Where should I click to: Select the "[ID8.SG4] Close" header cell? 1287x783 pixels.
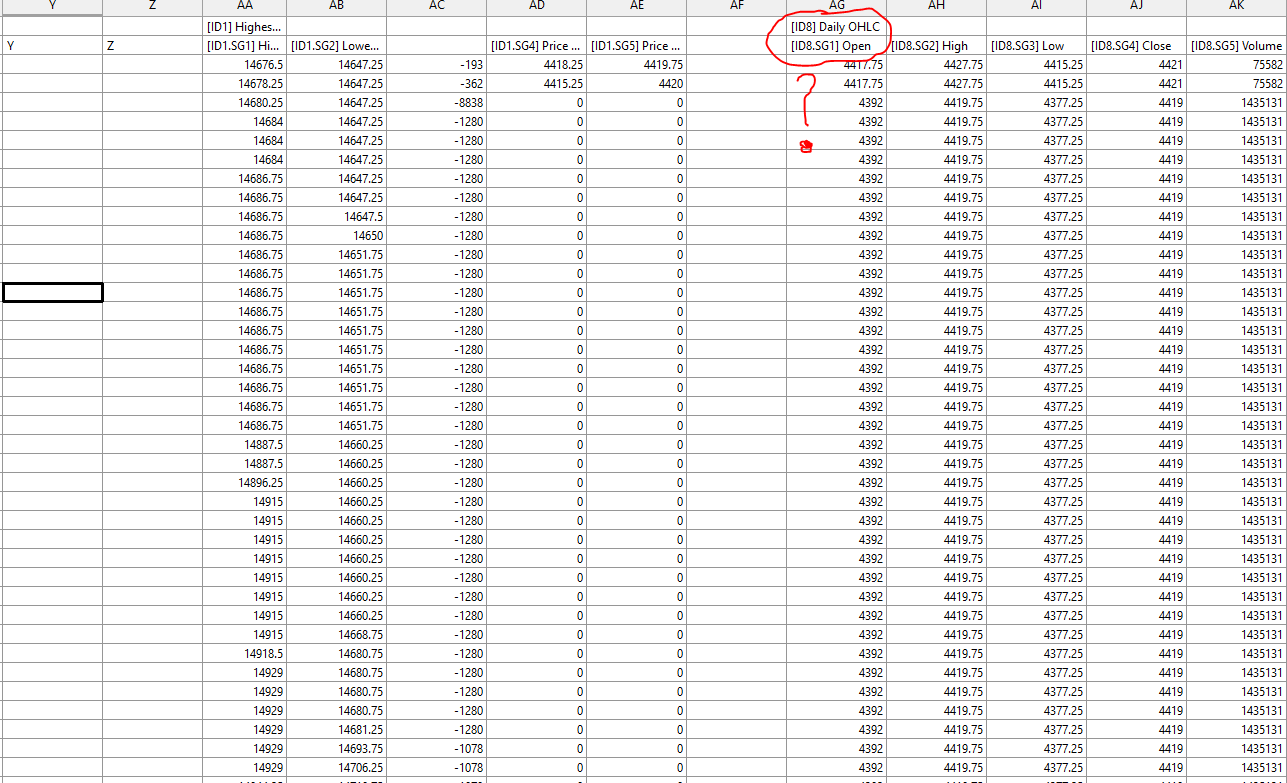coord(1136,46)
